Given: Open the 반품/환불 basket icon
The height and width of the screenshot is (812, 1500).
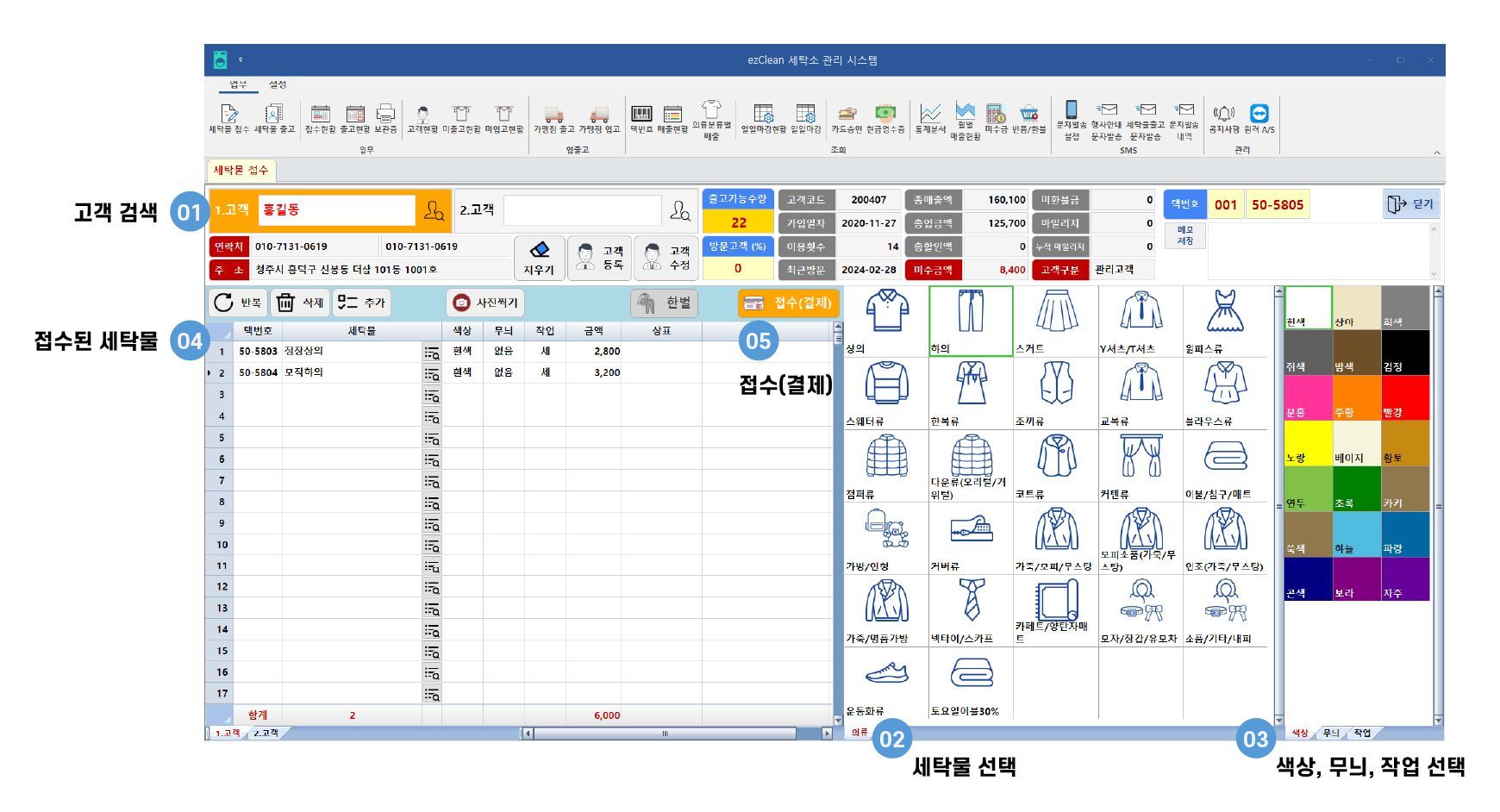Looking at the screenshot, I should coord(1028,119).
